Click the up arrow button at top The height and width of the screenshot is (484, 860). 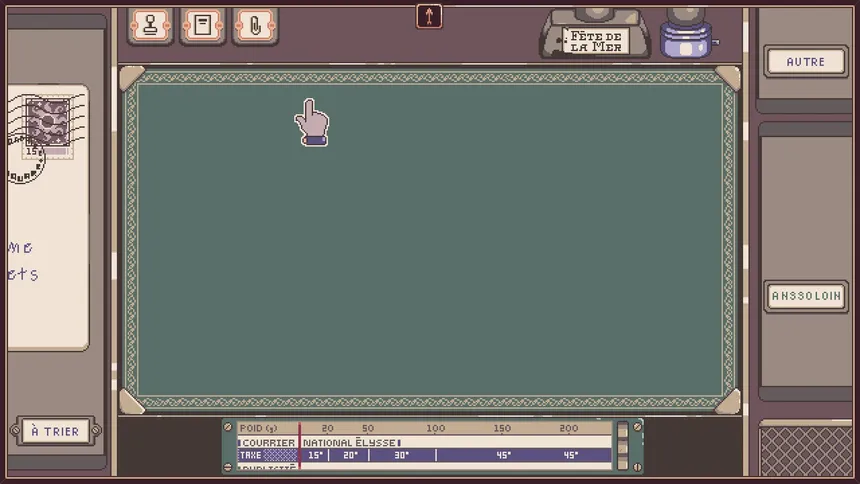pyautogui.click(x=429, y=16)
